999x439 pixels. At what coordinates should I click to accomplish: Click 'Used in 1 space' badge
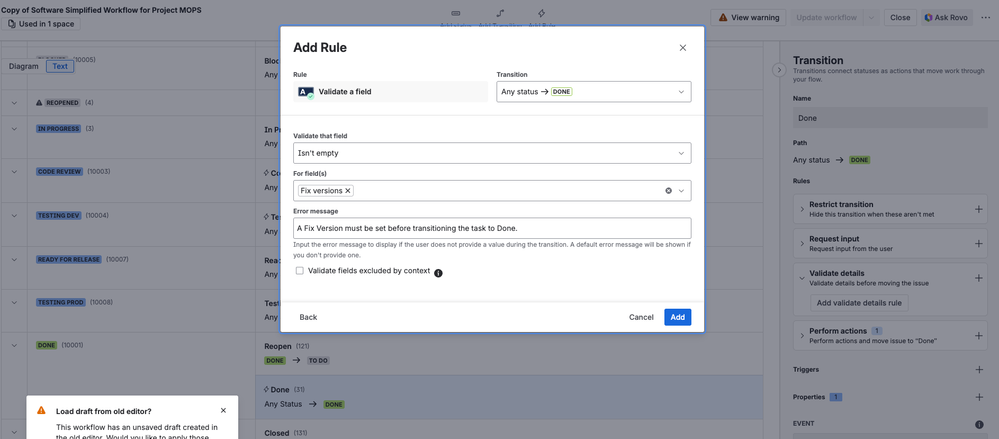point(41,24)
